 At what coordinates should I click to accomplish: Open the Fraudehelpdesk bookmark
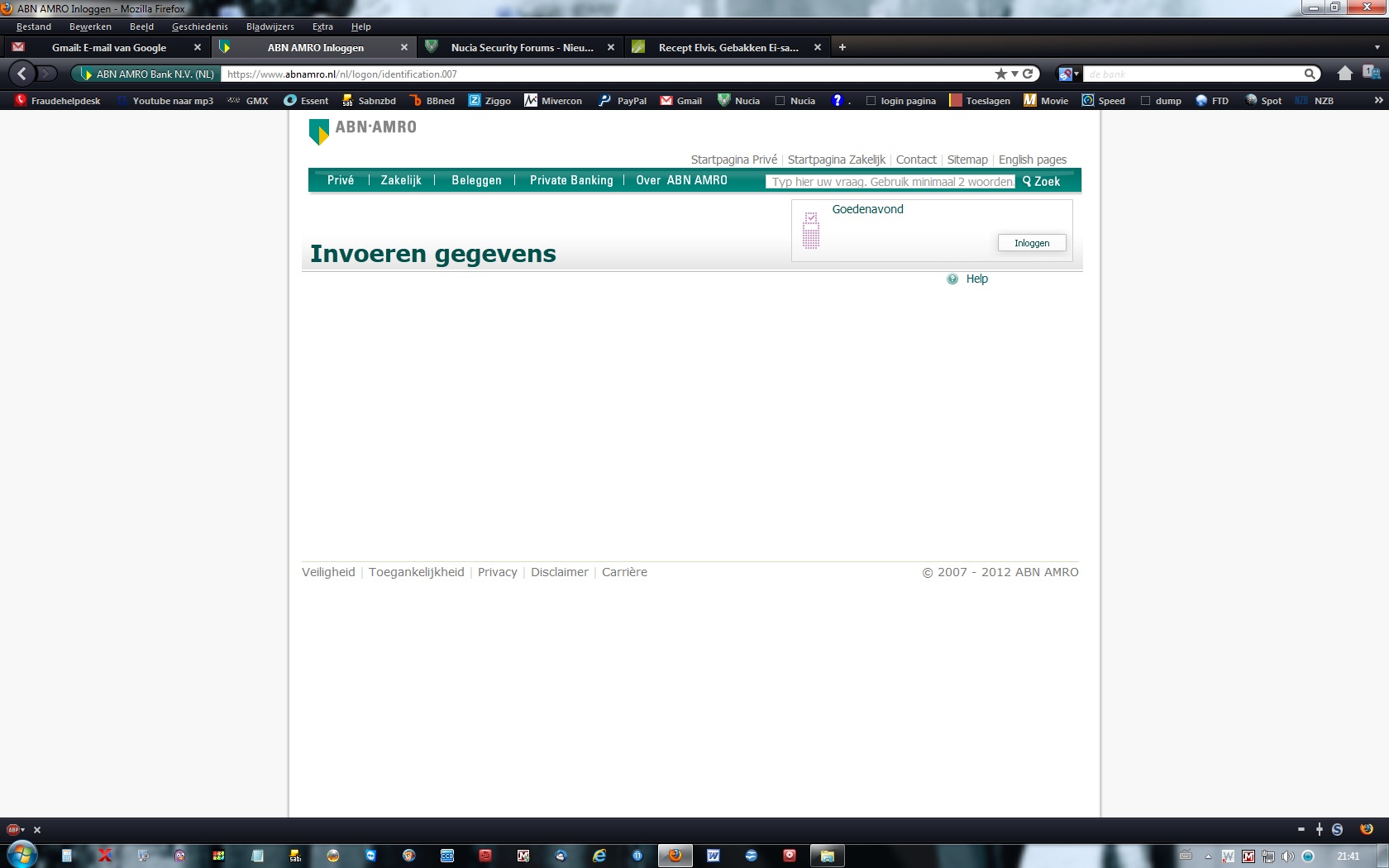pos(58,101)
